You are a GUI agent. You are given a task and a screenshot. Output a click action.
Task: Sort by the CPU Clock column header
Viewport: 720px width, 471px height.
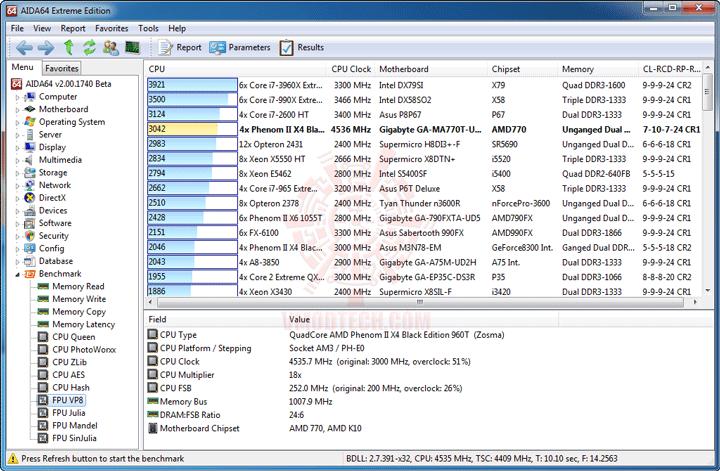pyautogui.click(x=350, y=69)
